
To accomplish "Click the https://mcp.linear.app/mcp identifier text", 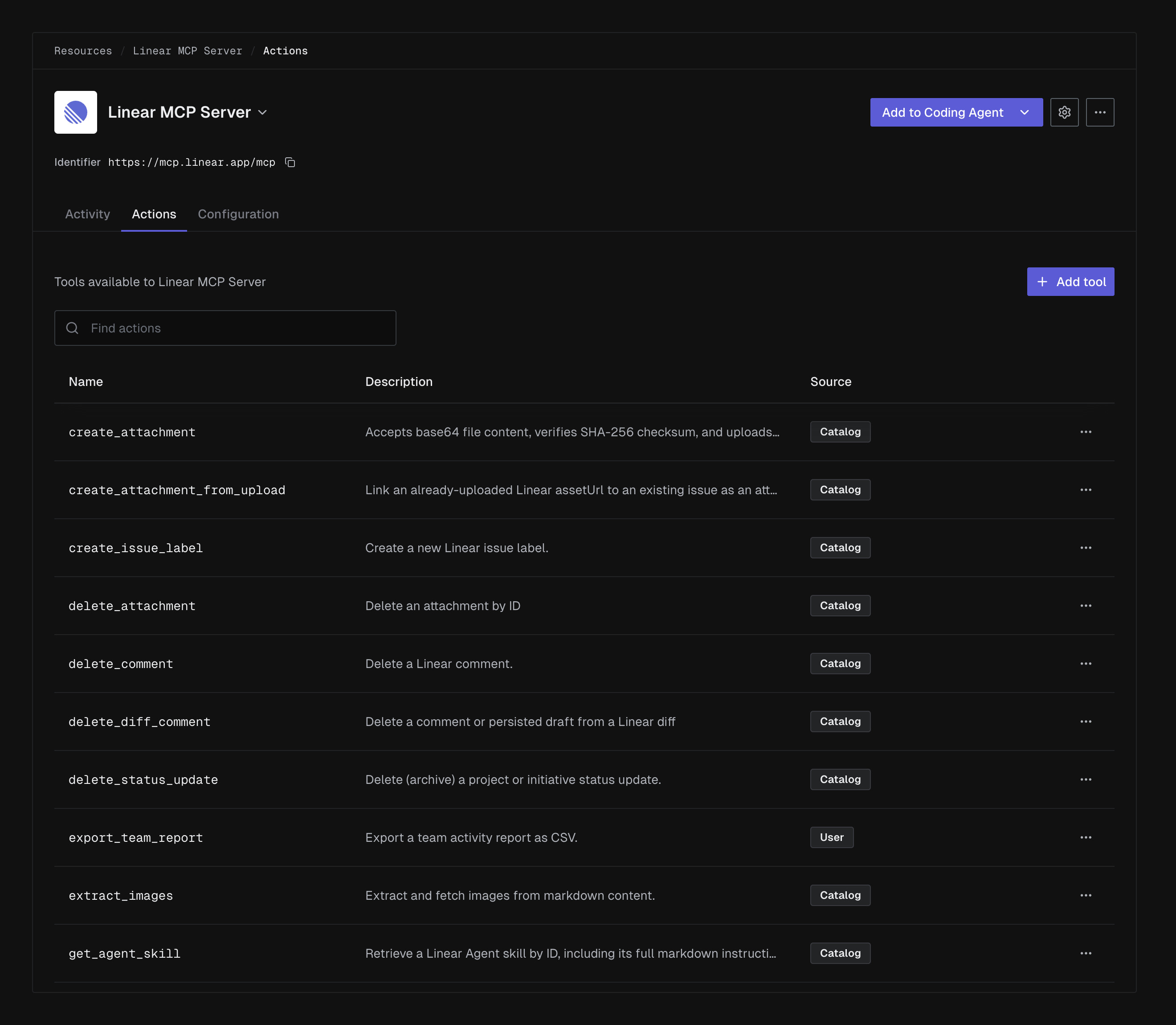I will (192, 163).
